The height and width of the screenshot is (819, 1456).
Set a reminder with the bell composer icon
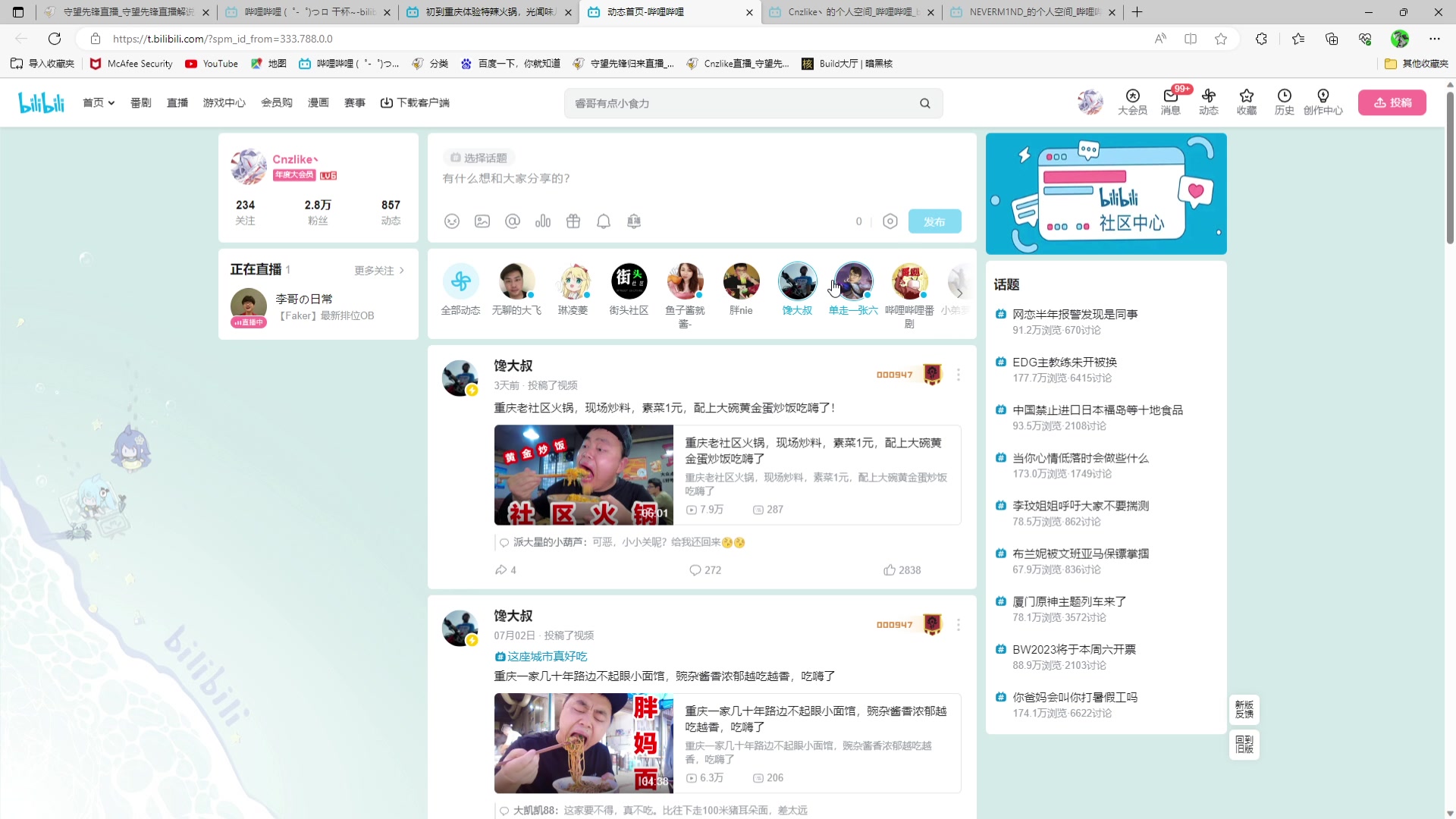[x=604, y=221]
